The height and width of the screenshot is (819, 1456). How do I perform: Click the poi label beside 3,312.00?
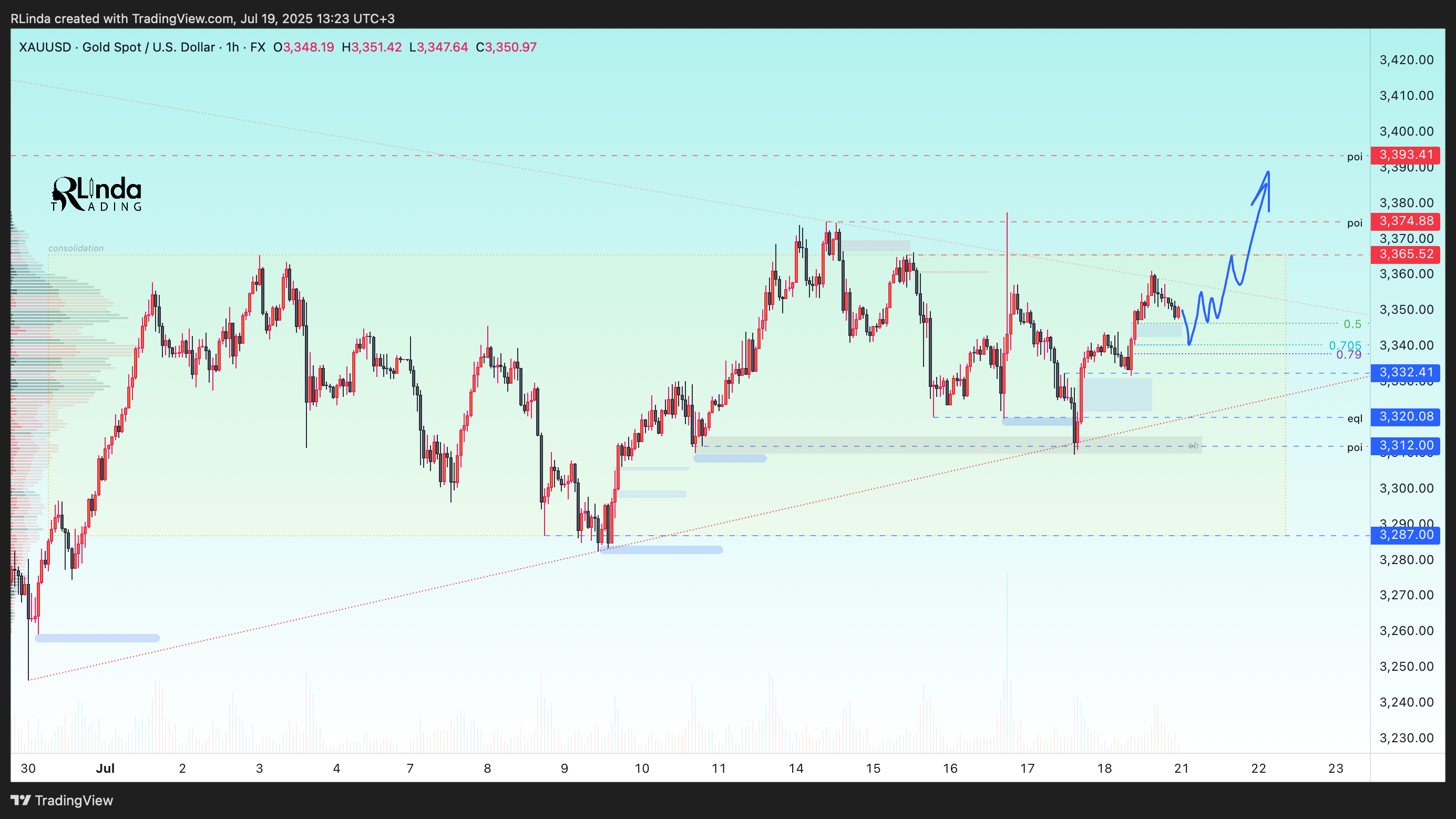point(1354,448)
